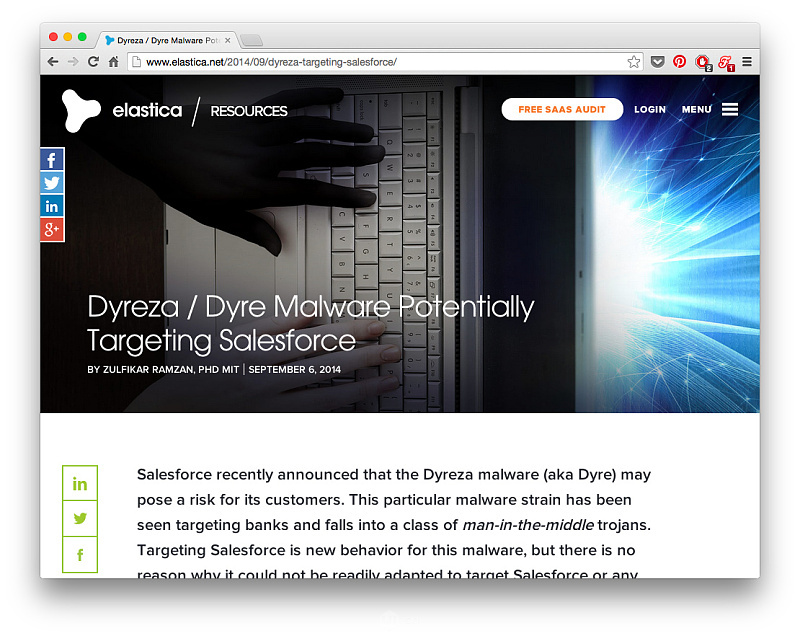The height and width of the screenshot is (636, 800).
Task: Click the Pocket extension icon
Action: coord(657,62)
